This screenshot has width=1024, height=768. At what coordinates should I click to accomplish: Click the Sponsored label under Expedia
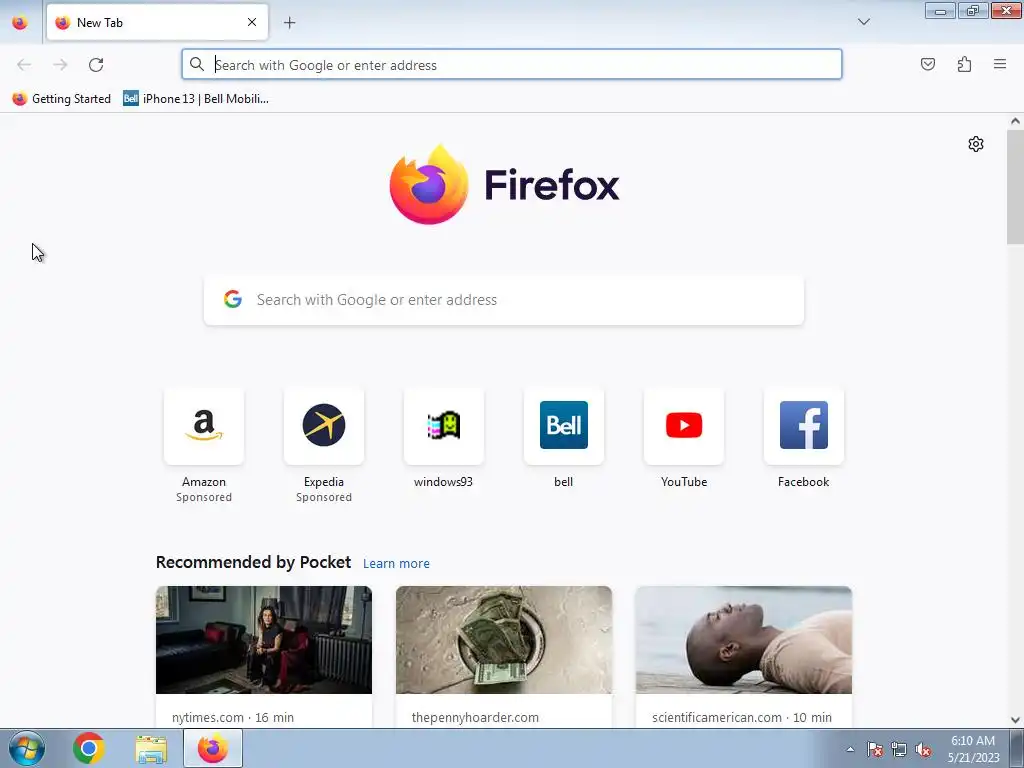(323, 497)
